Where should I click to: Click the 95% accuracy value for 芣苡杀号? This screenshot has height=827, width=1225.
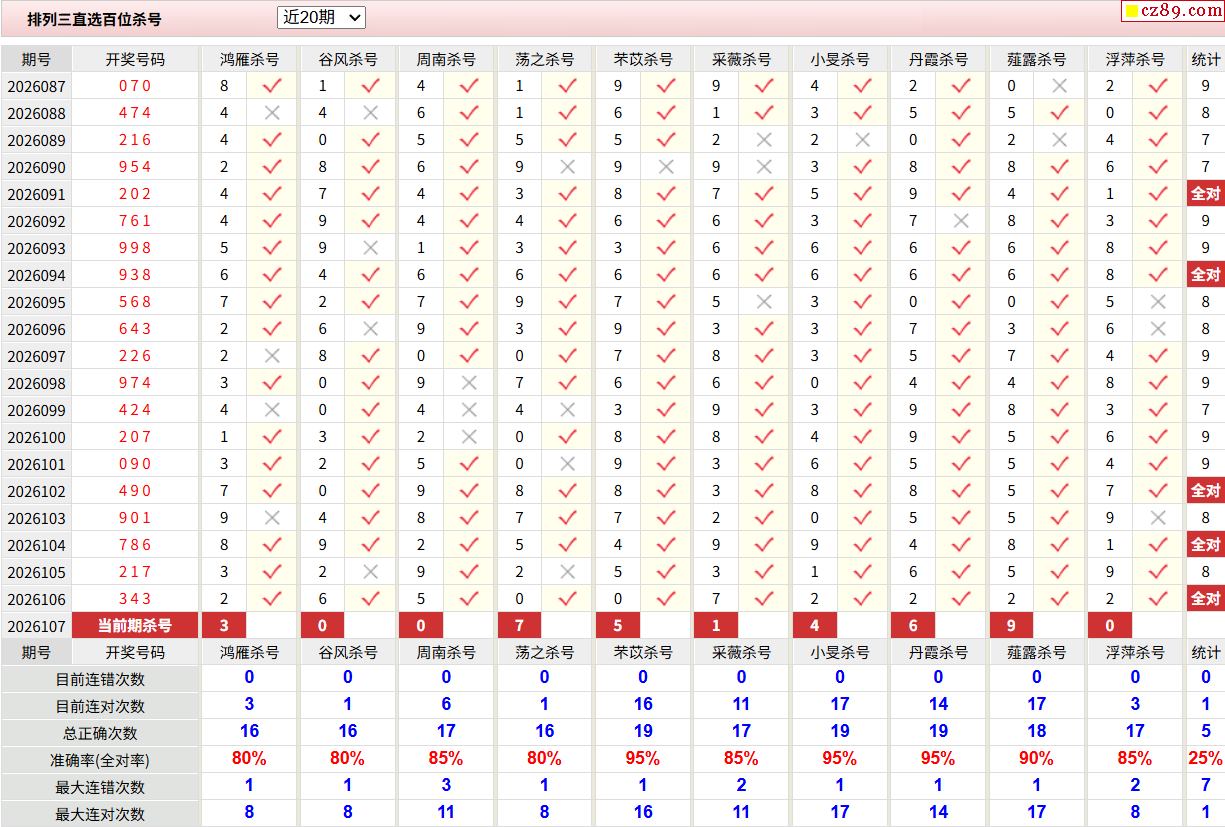click(643, 759)
